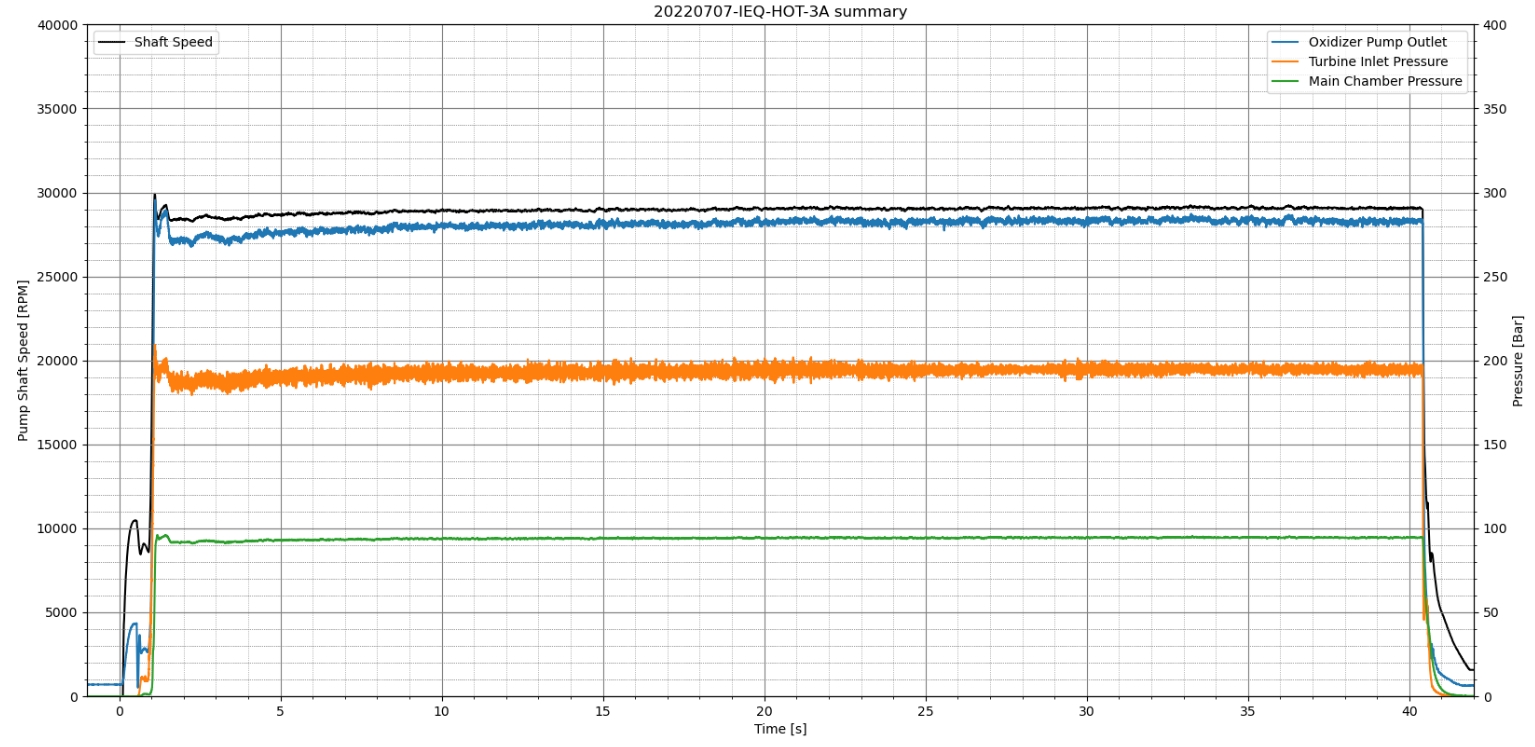
Task: Click the 50 tick on the pressure axis
Action: (1490, 613)
